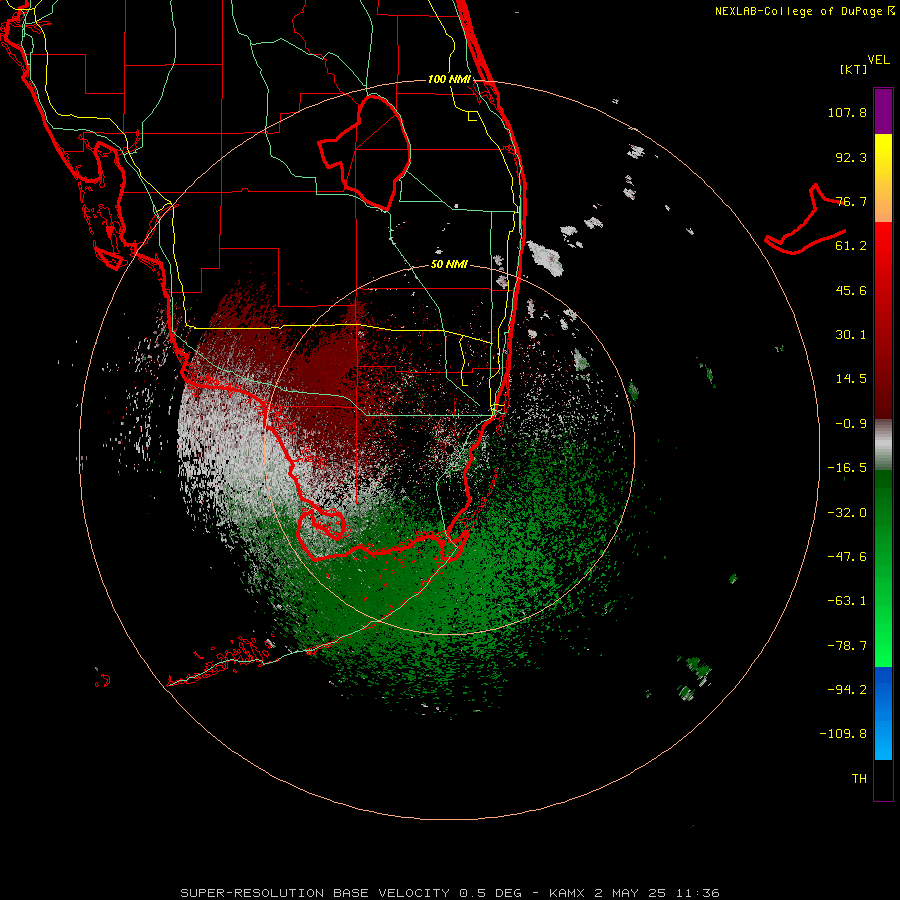Pick the purple segment of the velocity color bar
Image resolution: width=900 pixels, height=900 pixels.
click(883, 111)
